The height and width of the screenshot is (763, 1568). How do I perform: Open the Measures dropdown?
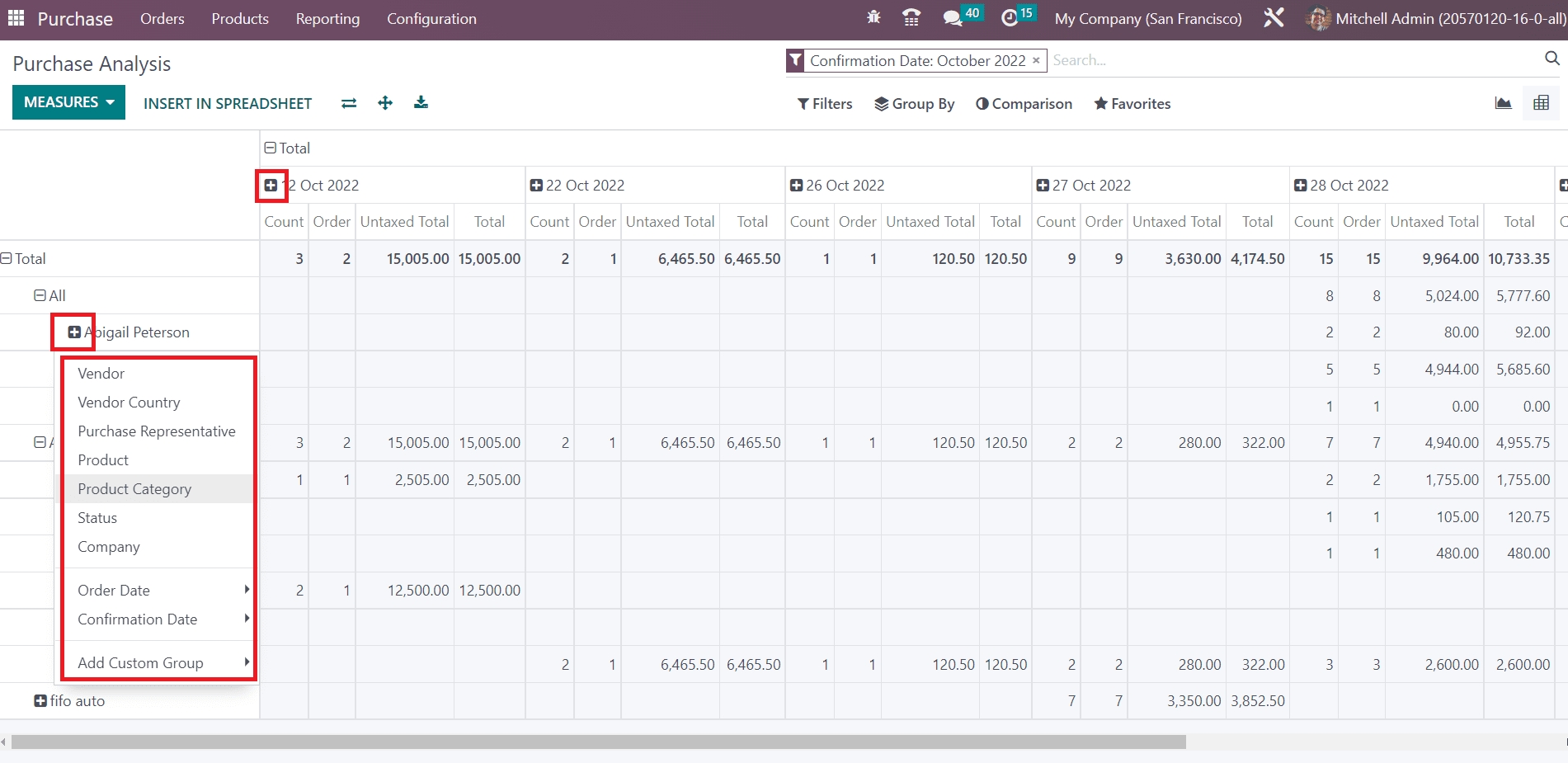pyautogui.click(x=68, y=102)
